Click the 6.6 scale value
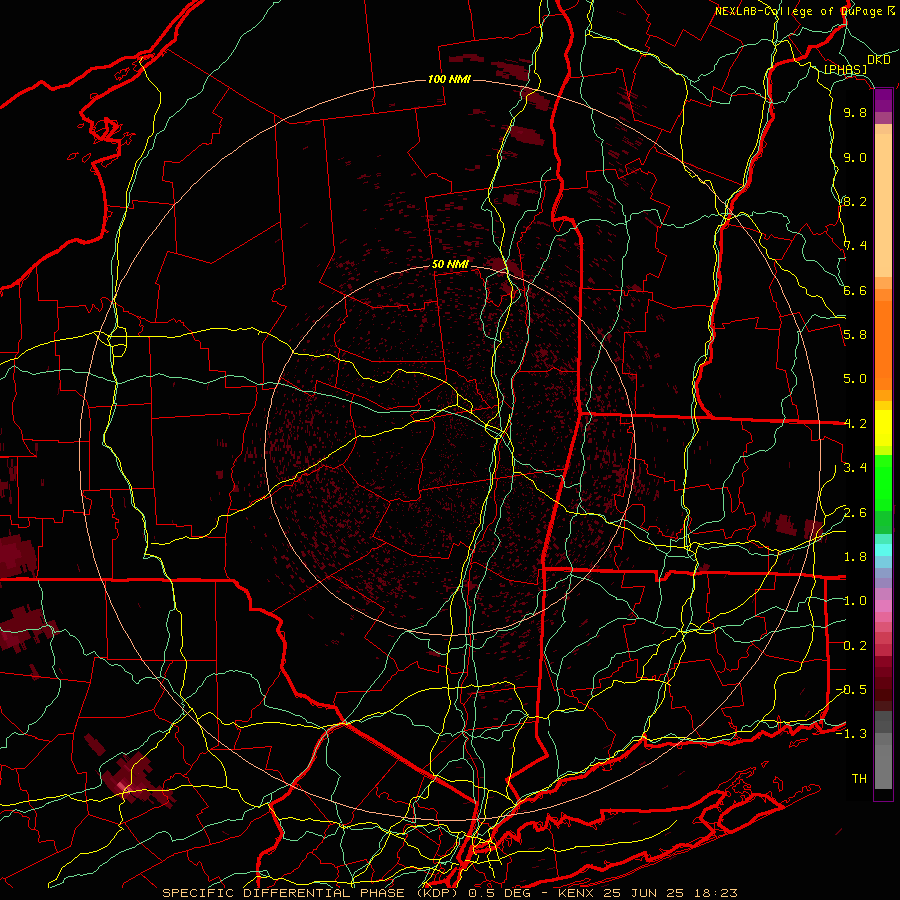Image resolution: width=900 pixels, height=900 pixels. [x=855, y=291]
